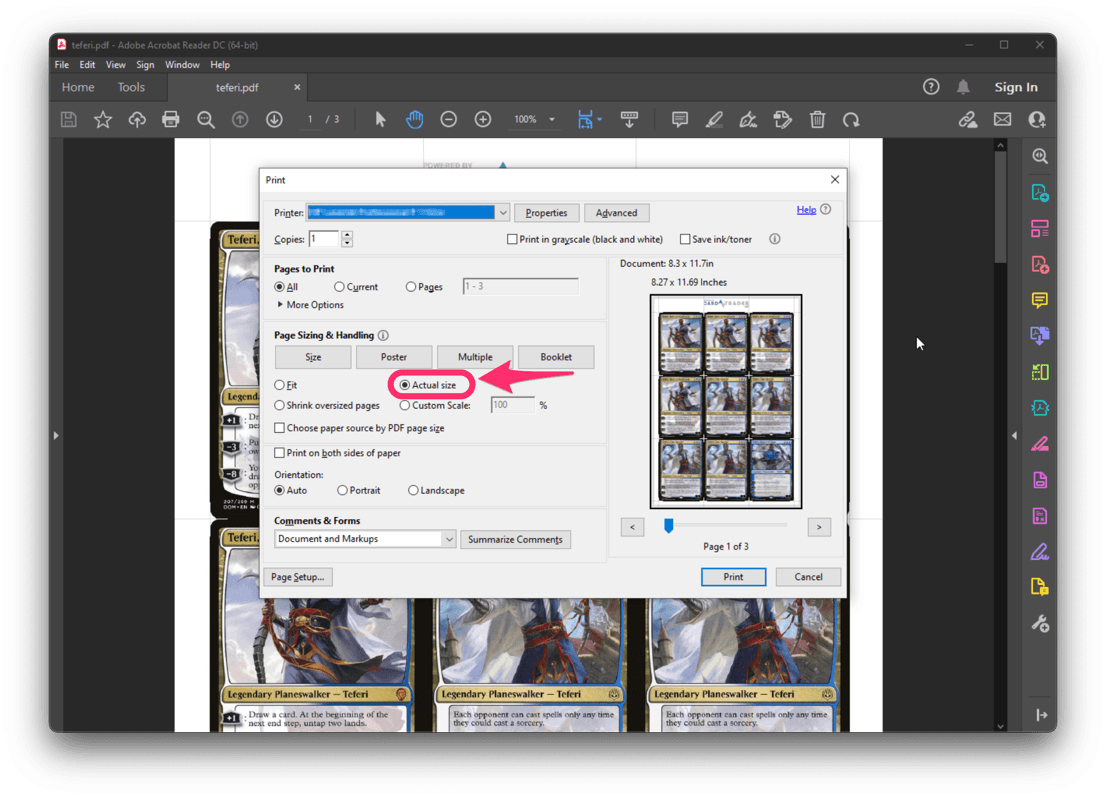Open the Printer selection dropdown

pos(504,212)
